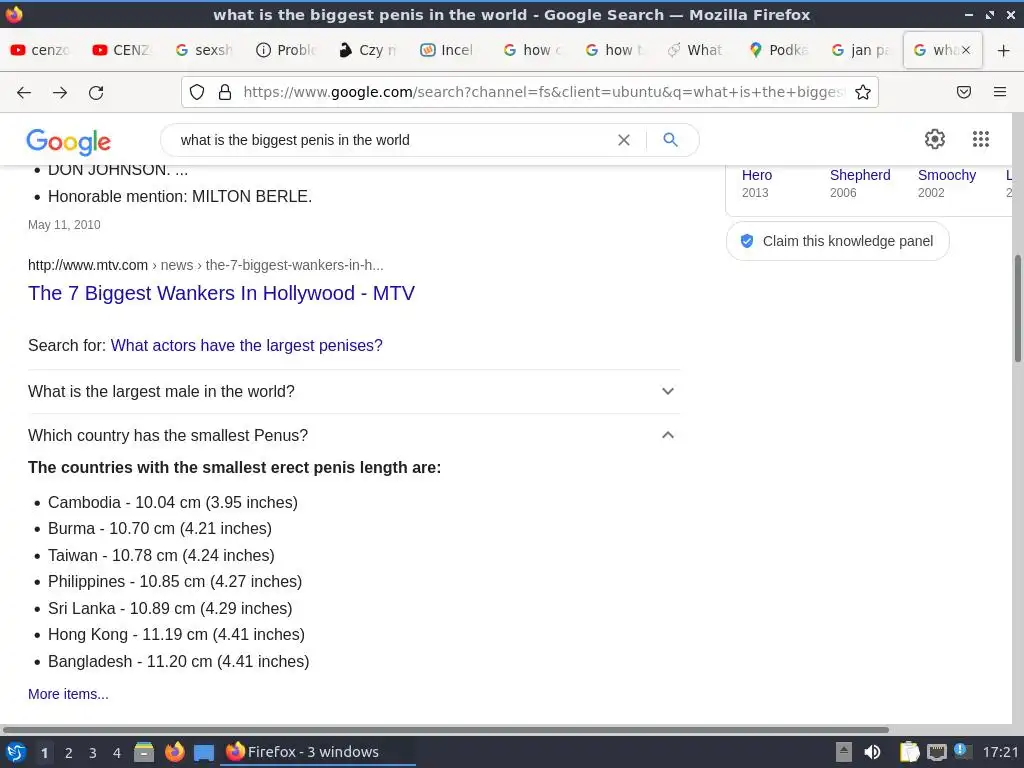Open Google quick settings gear
The height and width of the screenshot is (768, 1024).
935,139
